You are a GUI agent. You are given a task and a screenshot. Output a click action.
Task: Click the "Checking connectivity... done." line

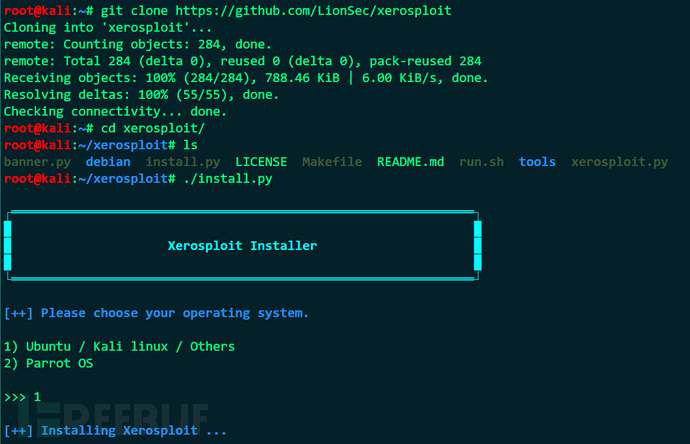(115, 111)
